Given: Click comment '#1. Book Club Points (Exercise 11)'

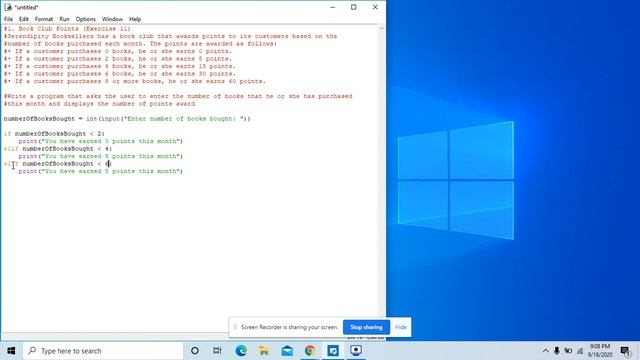Looking at the screenshot, I should 67,29.
